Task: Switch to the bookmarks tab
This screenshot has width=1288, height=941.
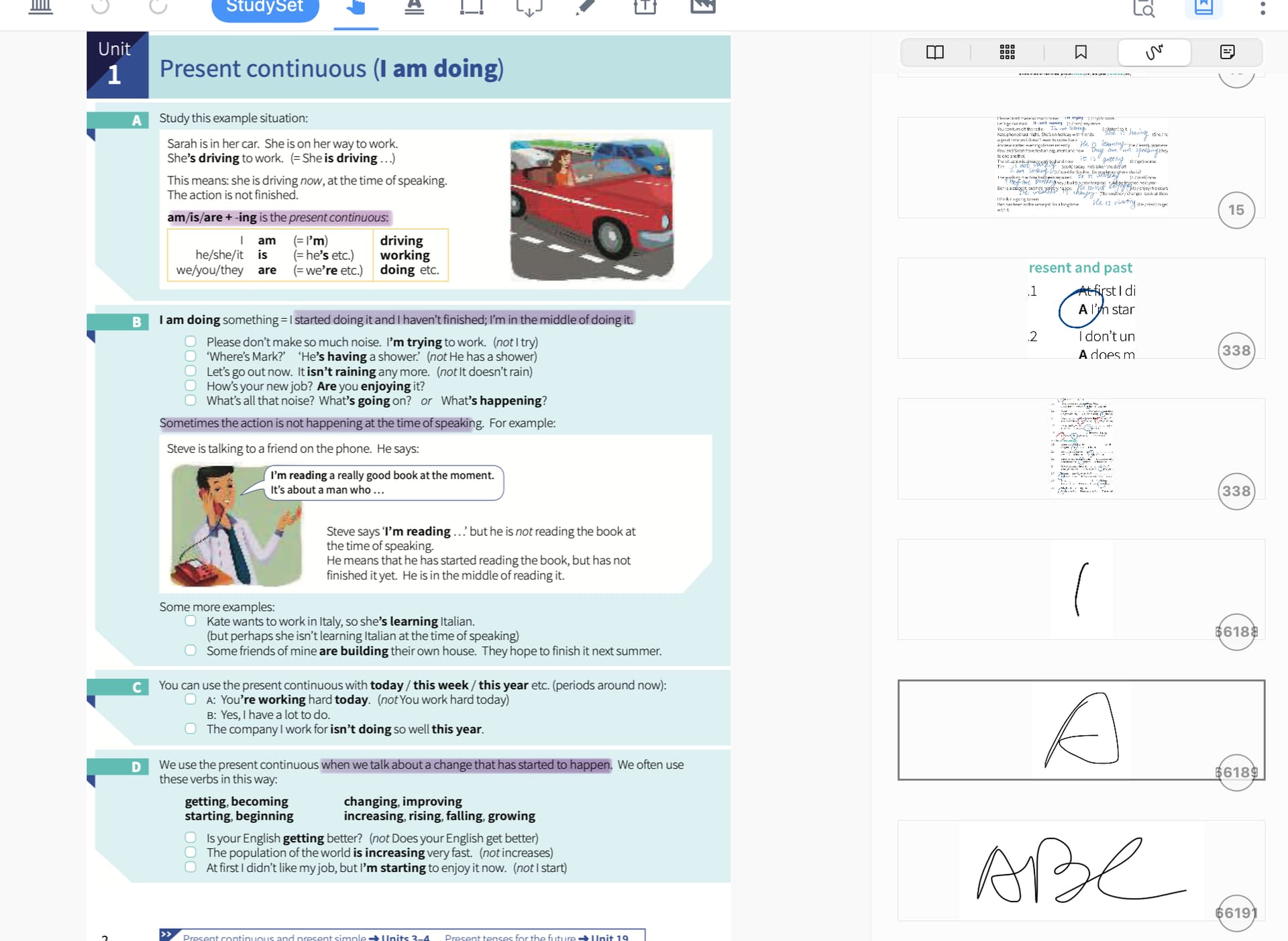Action: pyautogui.click(x=1081, y=52)
